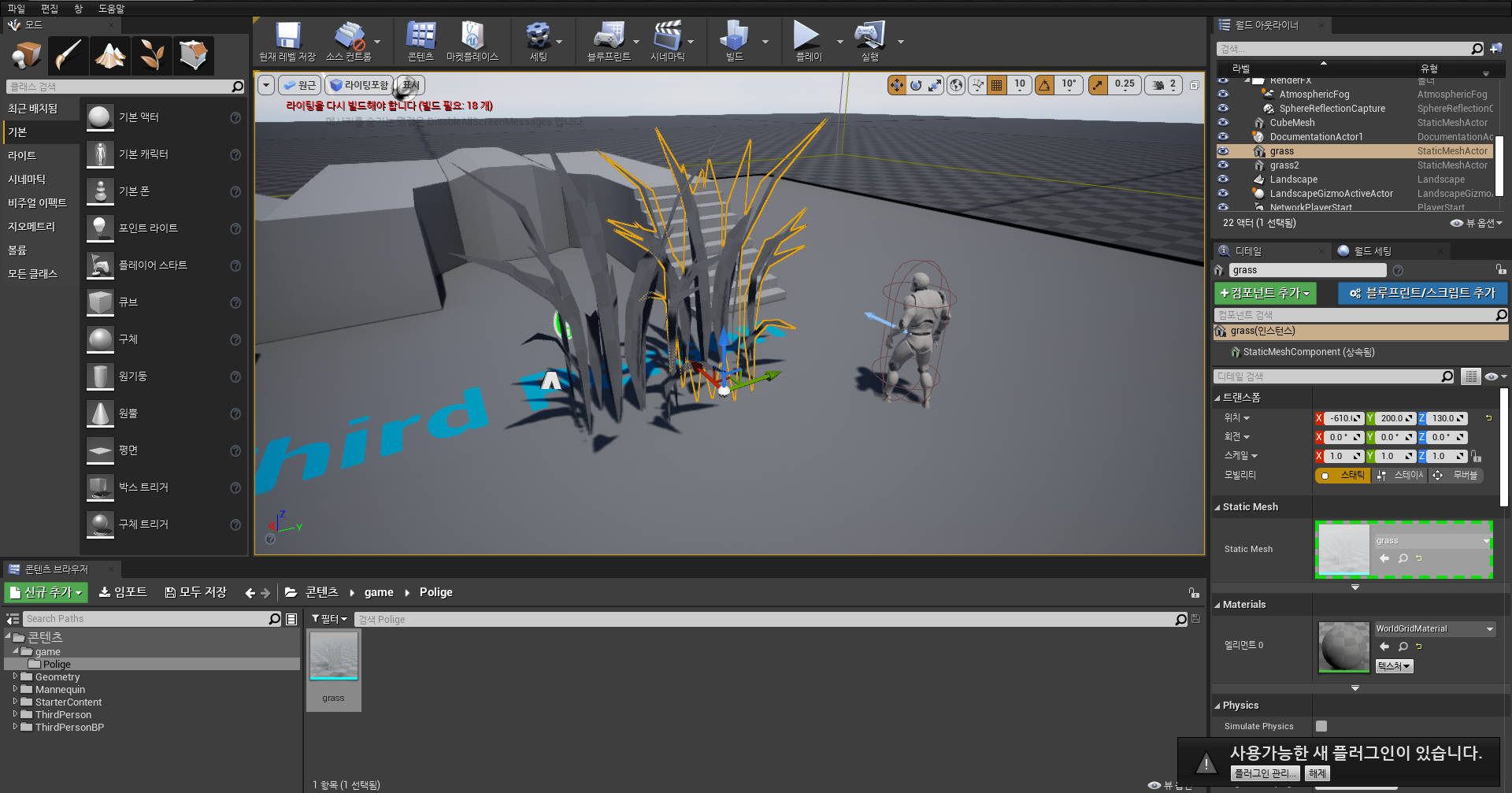Toggle surface snapping icon in viewport
Viewport: 1512px width, 793px height.
tap(977, 85)
